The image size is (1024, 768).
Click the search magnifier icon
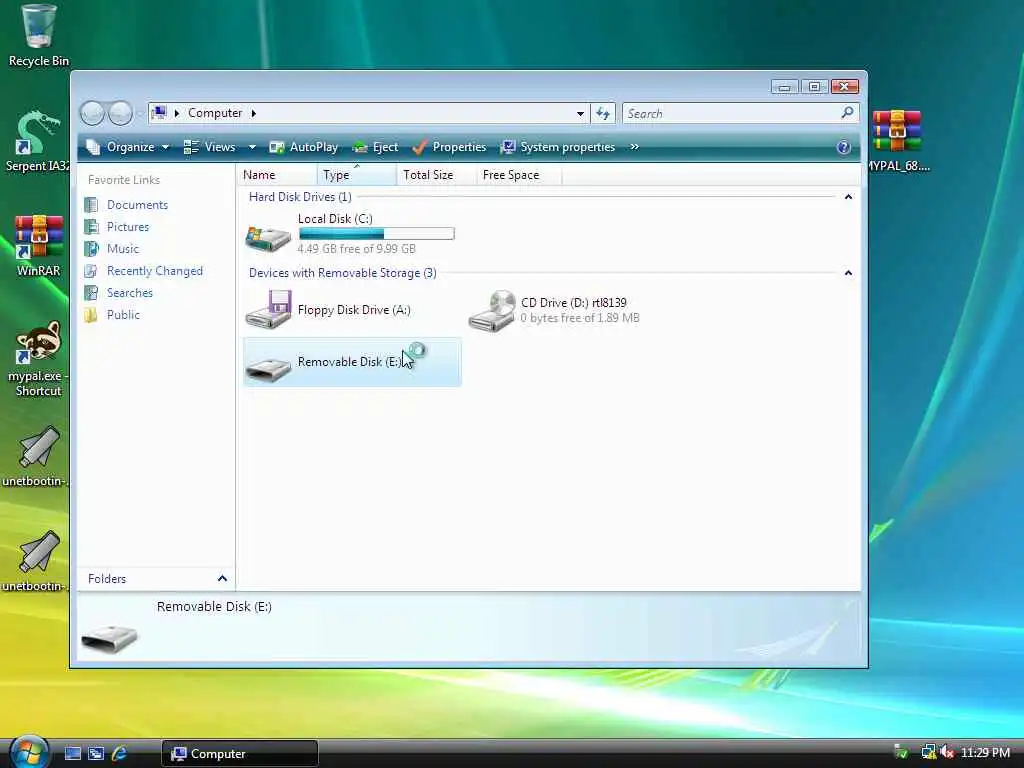coord(847,113)
